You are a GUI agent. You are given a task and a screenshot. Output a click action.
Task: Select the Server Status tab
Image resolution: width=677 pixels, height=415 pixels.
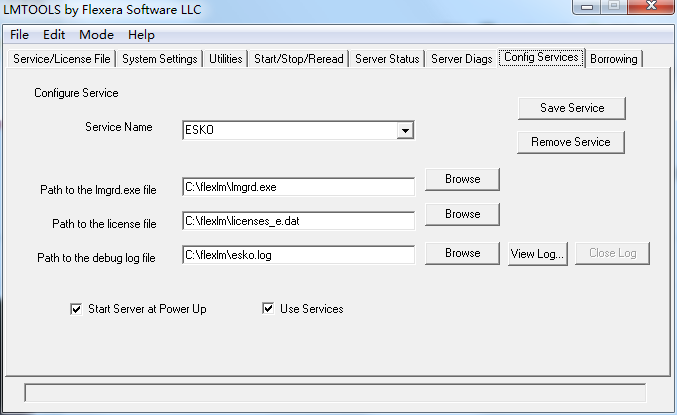(387, 59)
